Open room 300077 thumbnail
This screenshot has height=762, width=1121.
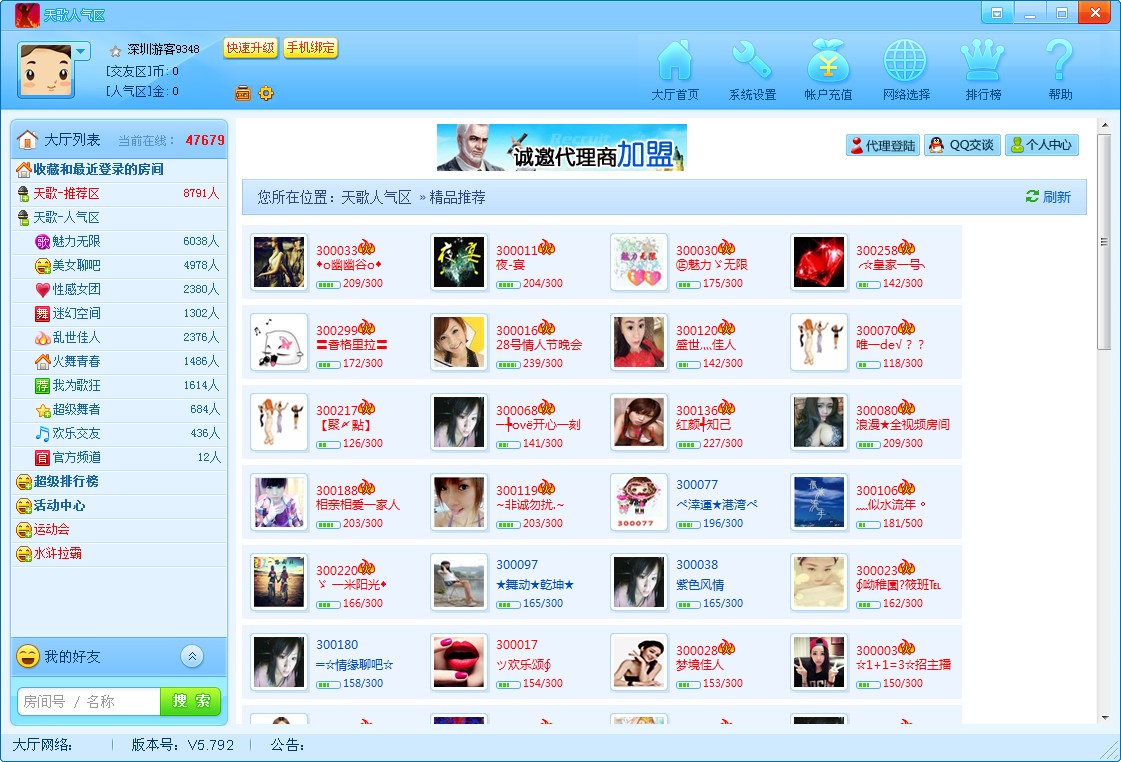pos(639,502)
